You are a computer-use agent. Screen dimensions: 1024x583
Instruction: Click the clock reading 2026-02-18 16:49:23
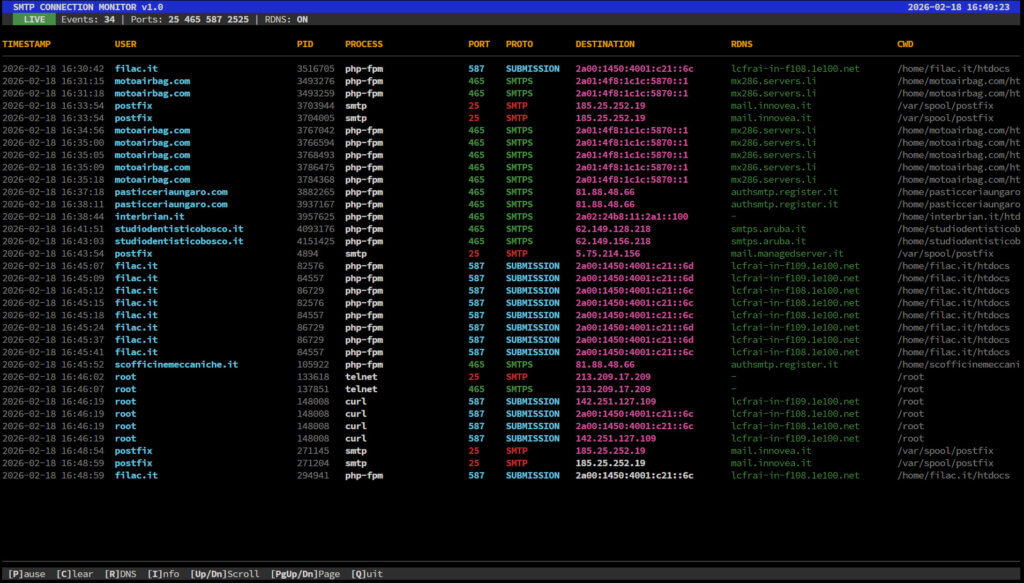959,7
